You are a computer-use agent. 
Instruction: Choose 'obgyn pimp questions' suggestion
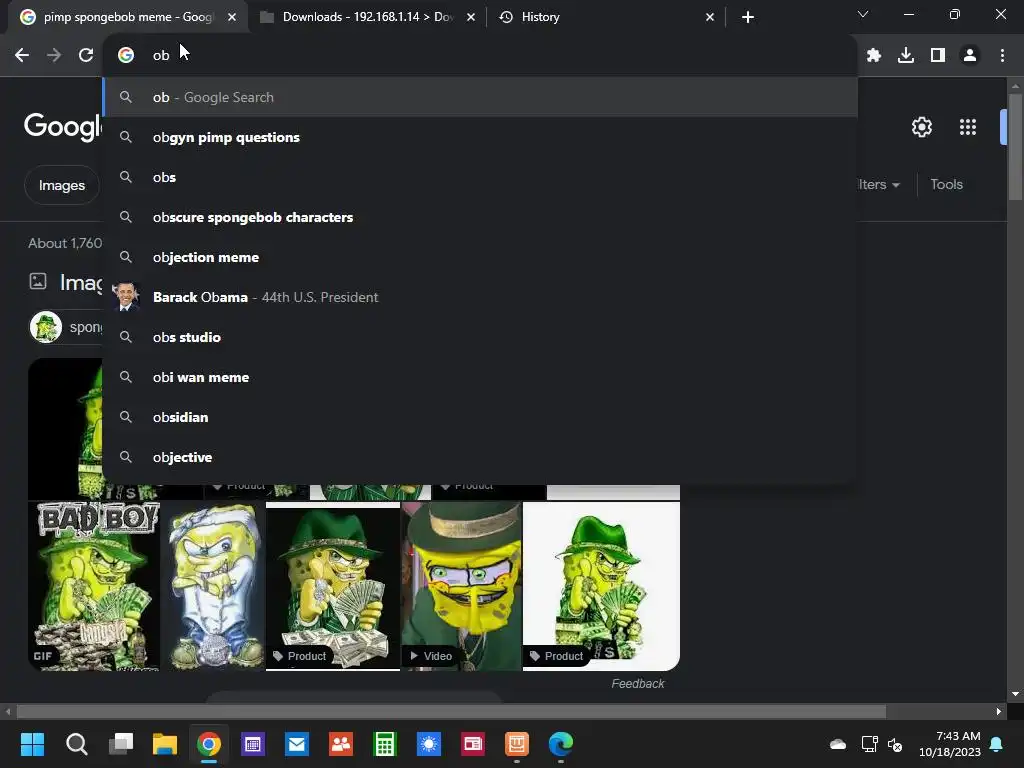tap(480, 137)
